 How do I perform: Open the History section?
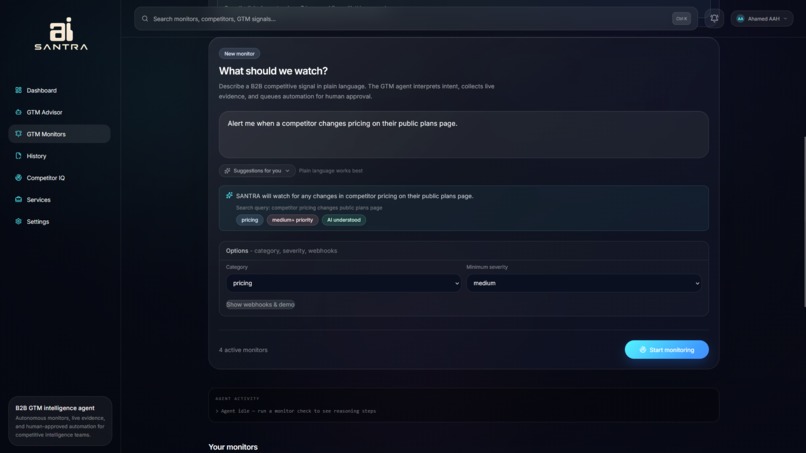coord(59,156)
